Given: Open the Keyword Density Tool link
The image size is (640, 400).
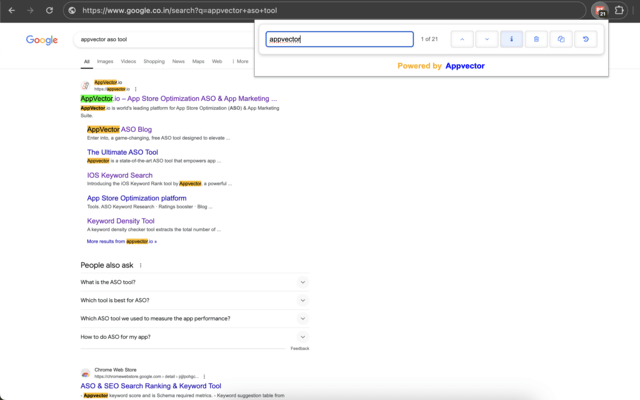Looking at the screenshot, I should pos(120,221).
